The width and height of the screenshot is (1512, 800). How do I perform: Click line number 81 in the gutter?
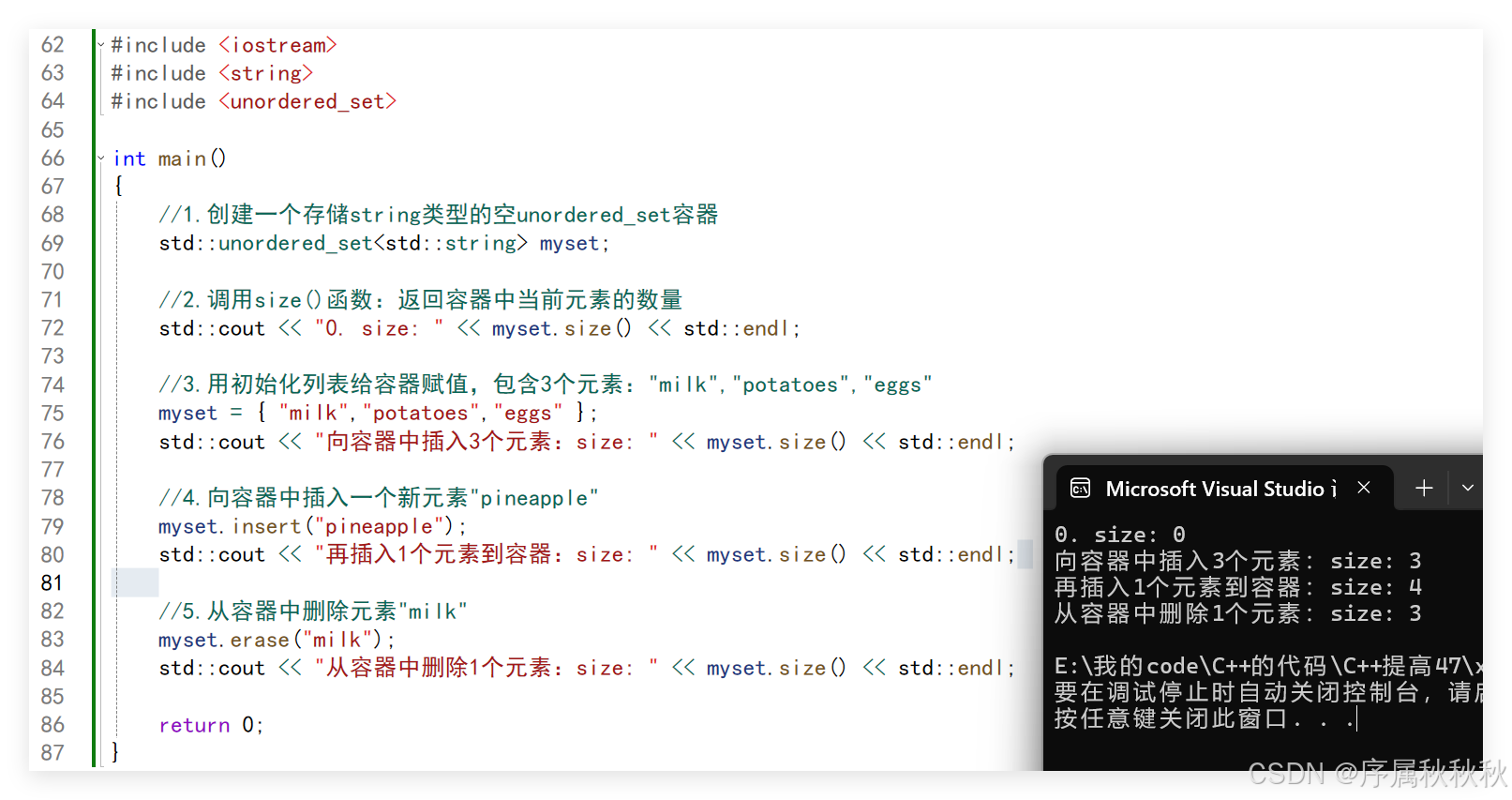click(x=52, y=583)
